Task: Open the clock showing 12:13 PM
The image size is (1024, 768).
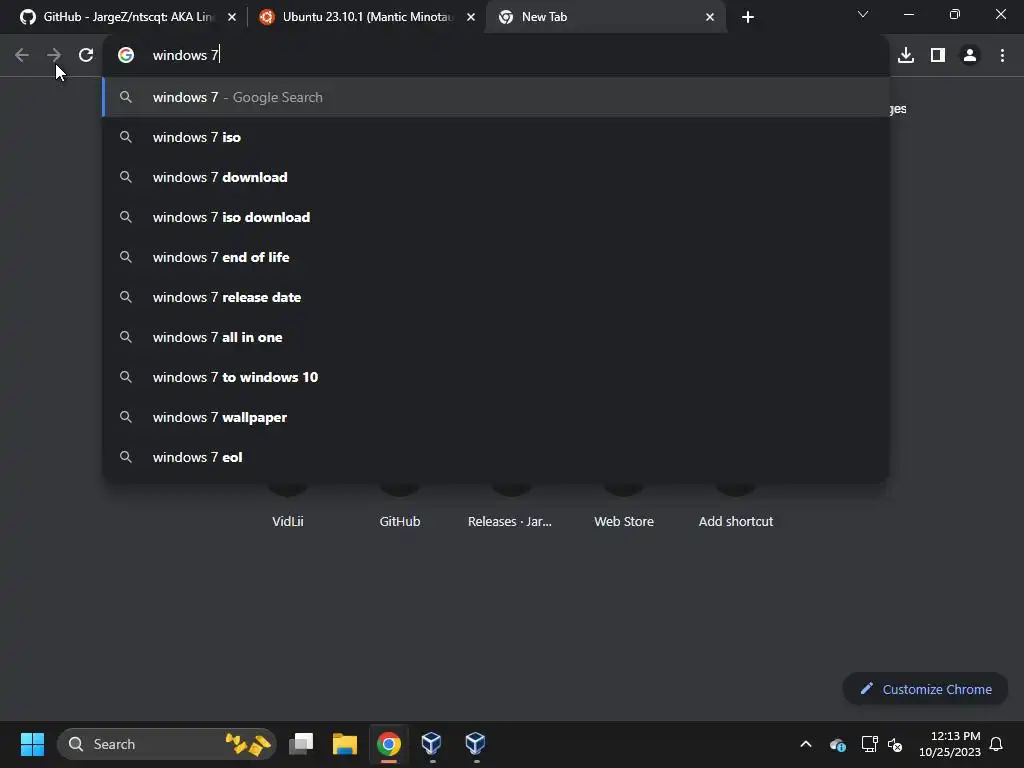Action: coord(950,744)
